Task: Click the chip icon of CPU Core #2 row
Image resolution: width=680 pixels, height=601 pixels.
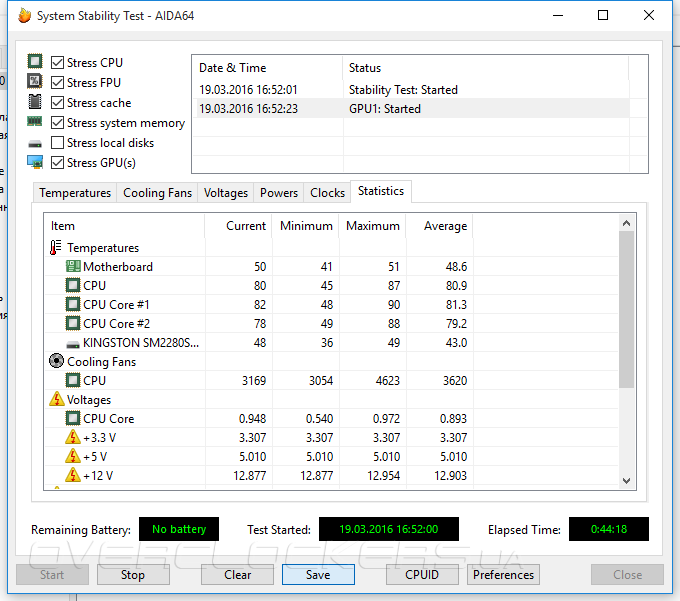Action: pos(73,323)
